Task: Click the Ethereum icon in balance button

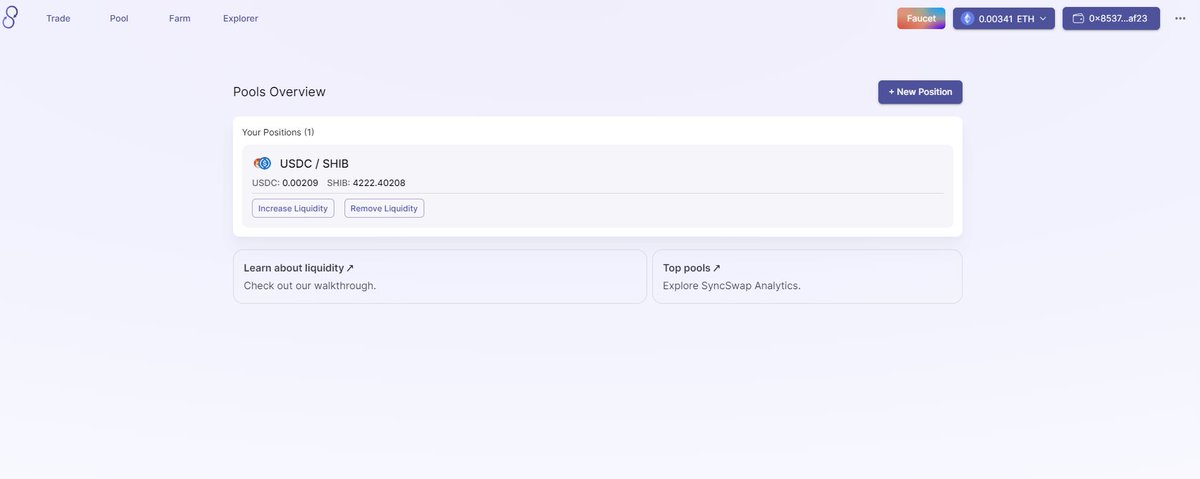Action: pyautogui.click(x=967, y=18)
